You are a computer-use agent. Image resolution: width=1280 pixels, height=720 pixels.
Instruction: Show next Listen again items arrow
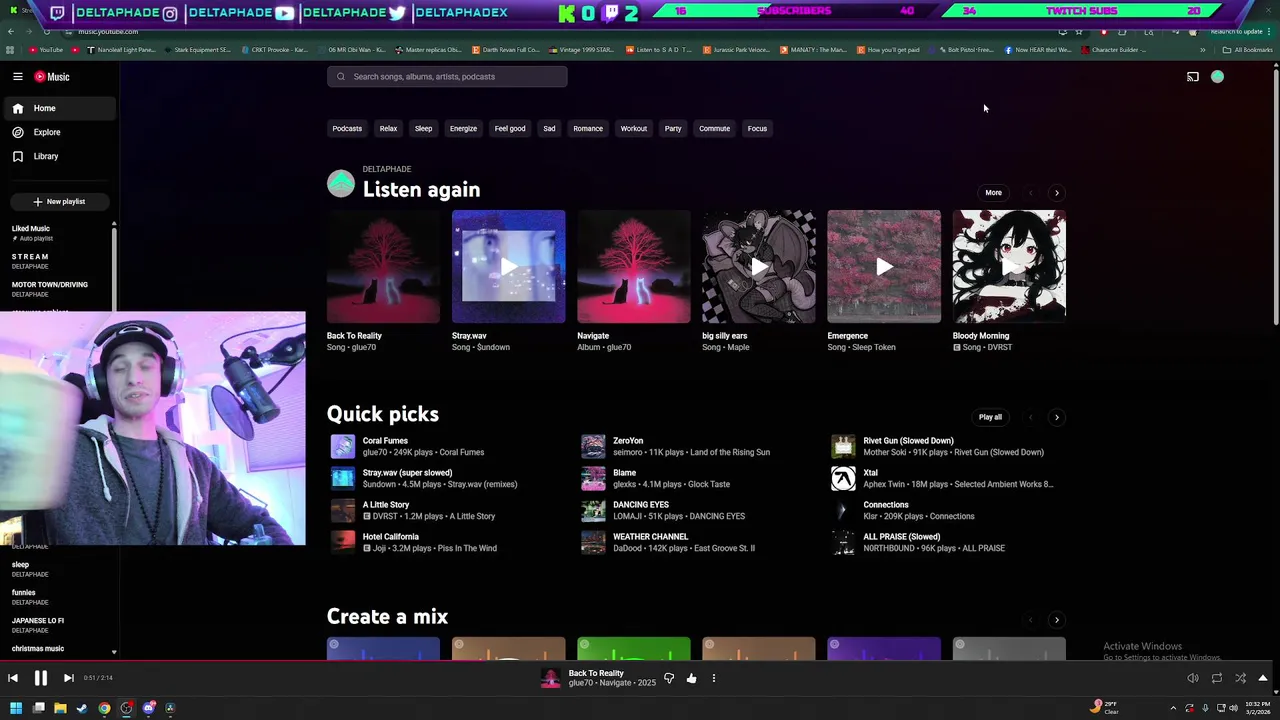tap(1057, 193)
